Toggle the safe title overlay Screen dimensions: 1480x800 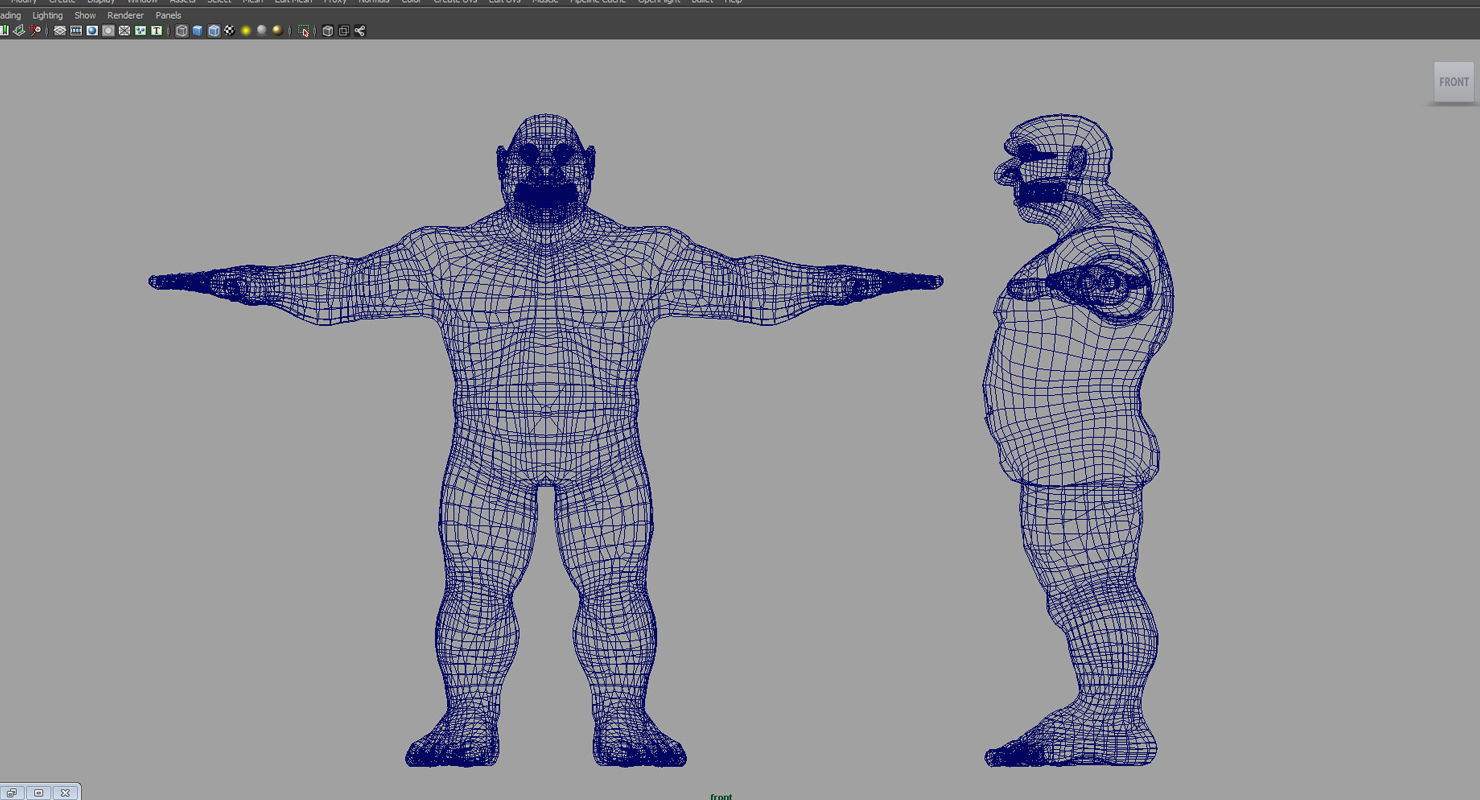click(x=156, y=31)
